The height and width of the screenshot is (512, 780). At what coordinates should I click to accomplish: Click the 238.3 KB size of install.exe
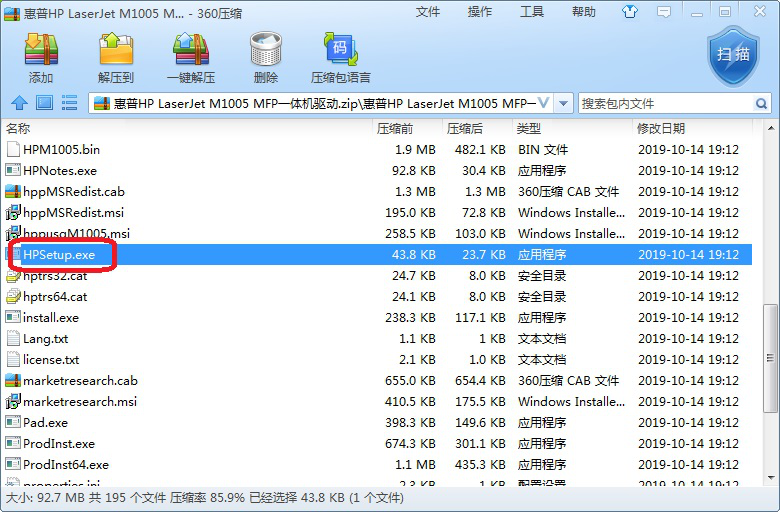coord(410,317)
